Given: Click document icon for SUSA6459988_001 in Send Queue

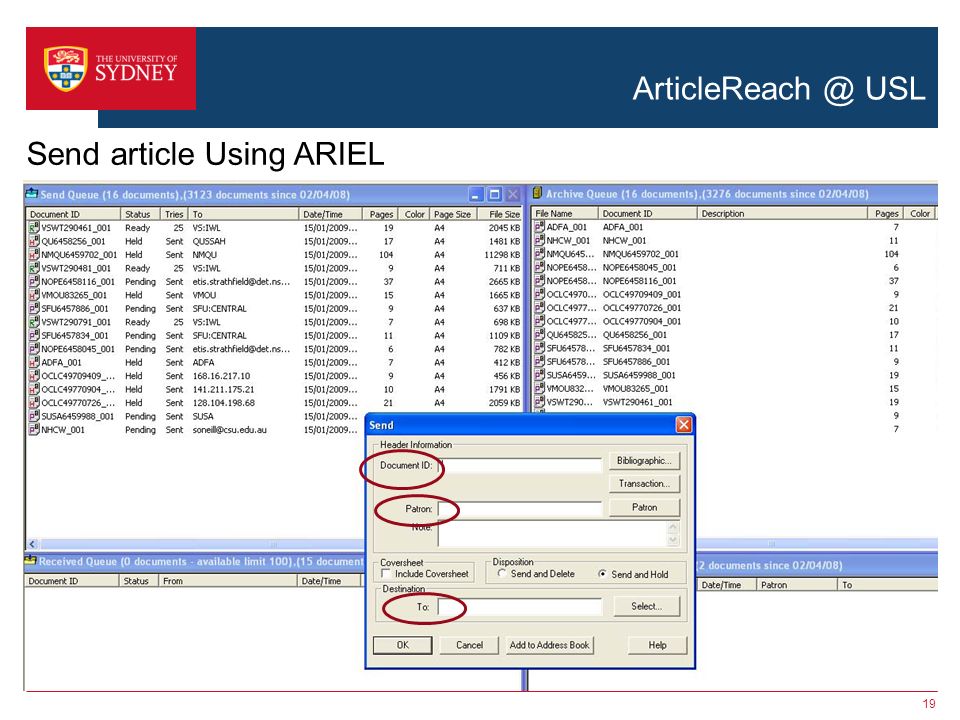Looking at the screenshot, I should coord(34,416).
